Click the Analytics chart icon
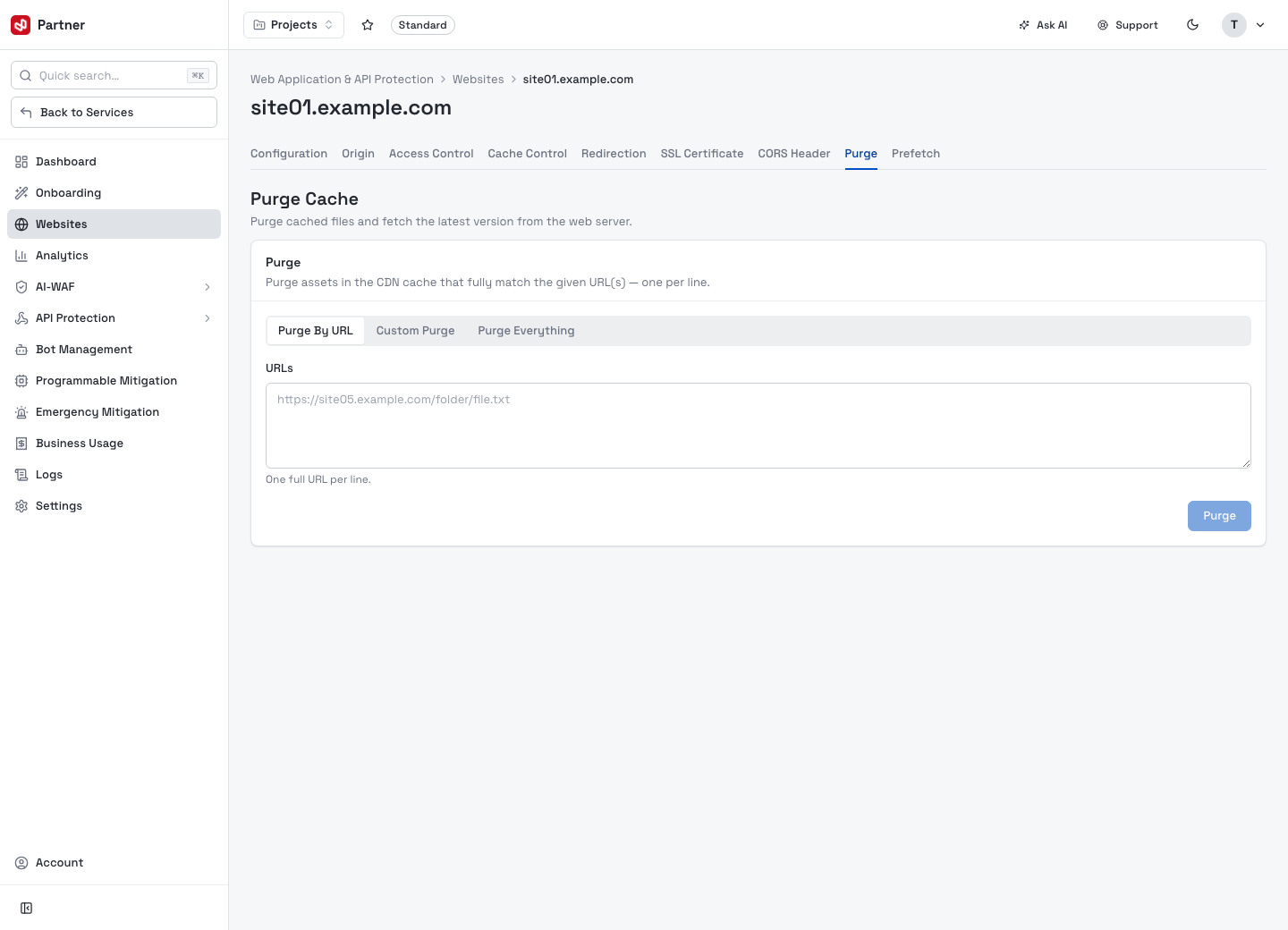 pyautogui.click(x=21, y=256)
